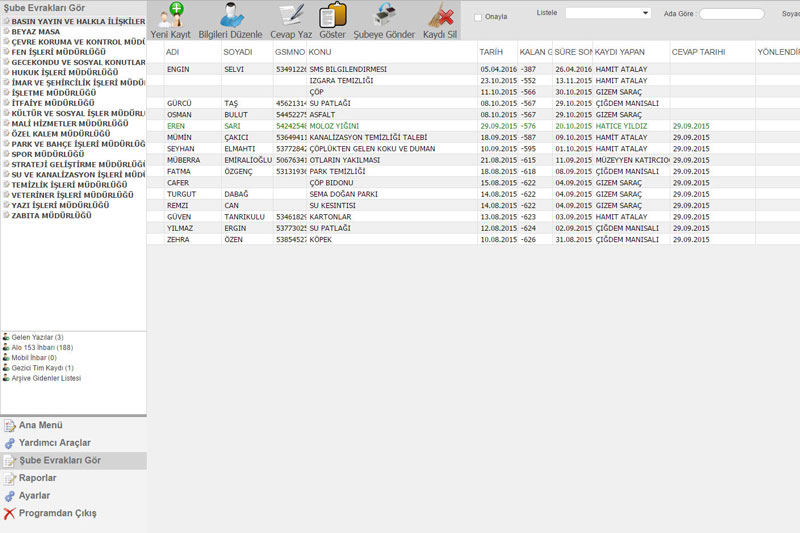Screen dimensions: 800x533
Task: Sort by the TARİH column header
Action: click(x=491, y=52)
